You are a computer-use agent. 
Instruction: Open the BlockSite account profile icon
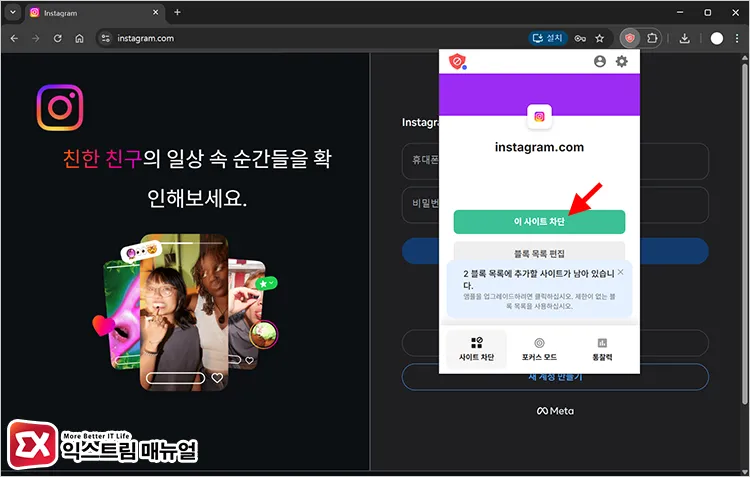click(x=599, y=61)
